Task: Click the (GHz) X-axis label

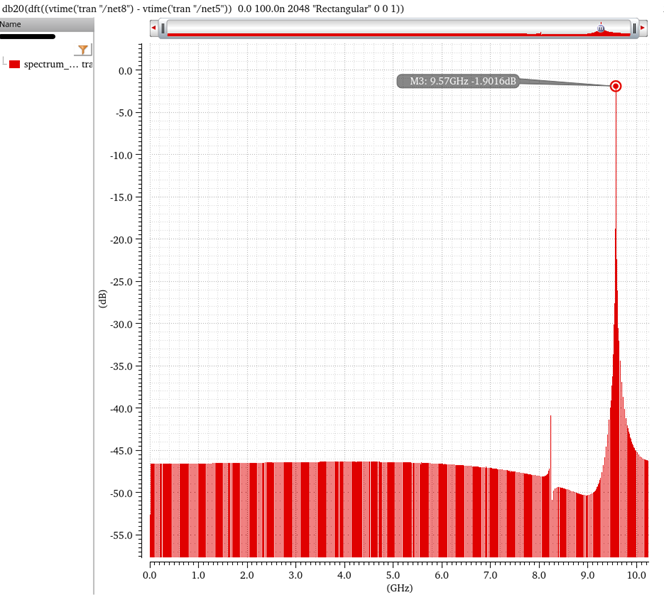Action: click(399, 588)
